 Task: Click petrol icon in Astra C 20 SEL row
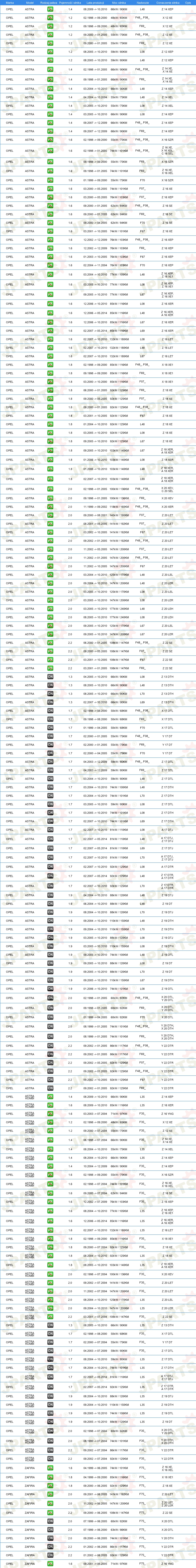coord(50,489)
